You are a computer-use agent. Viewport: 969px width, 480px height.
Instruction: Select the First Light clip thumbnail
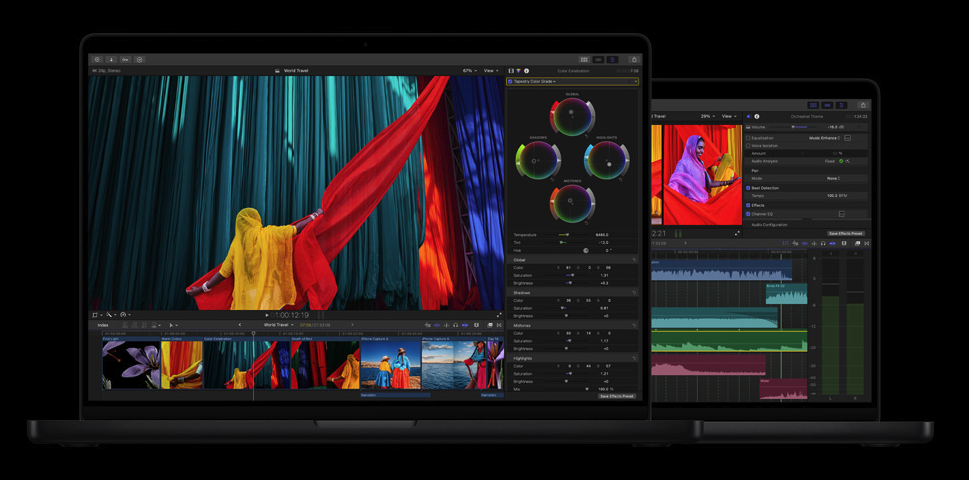[132, 364]
